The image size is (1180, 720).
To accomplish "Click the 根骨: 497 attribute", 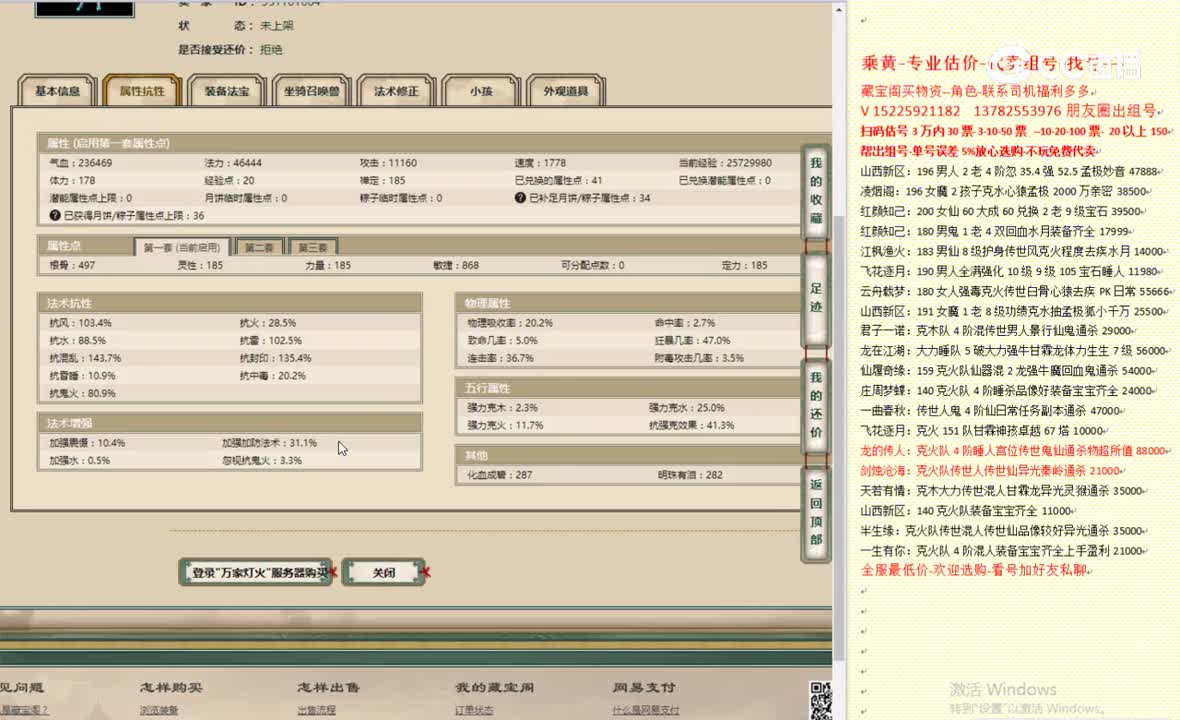I will [x=72, y=265].
